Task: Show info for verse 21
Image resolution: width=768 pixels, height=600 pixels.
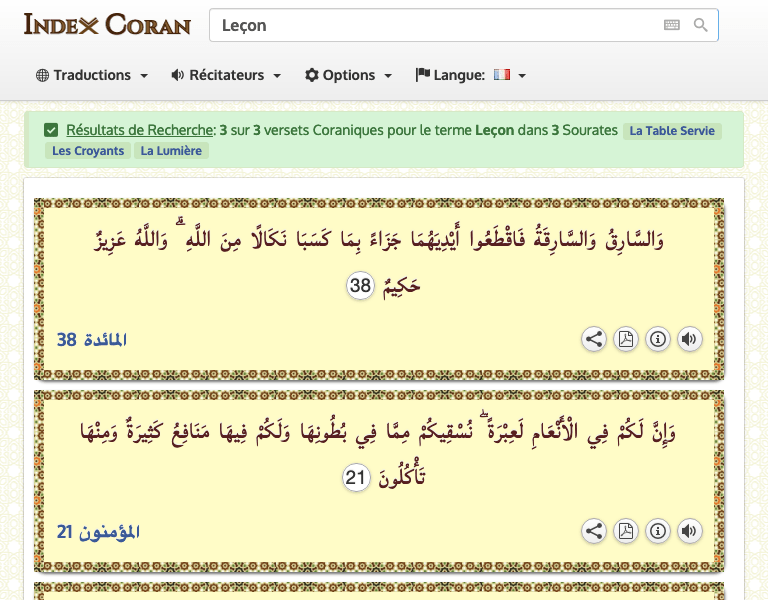Action: (x=658, y=531)
